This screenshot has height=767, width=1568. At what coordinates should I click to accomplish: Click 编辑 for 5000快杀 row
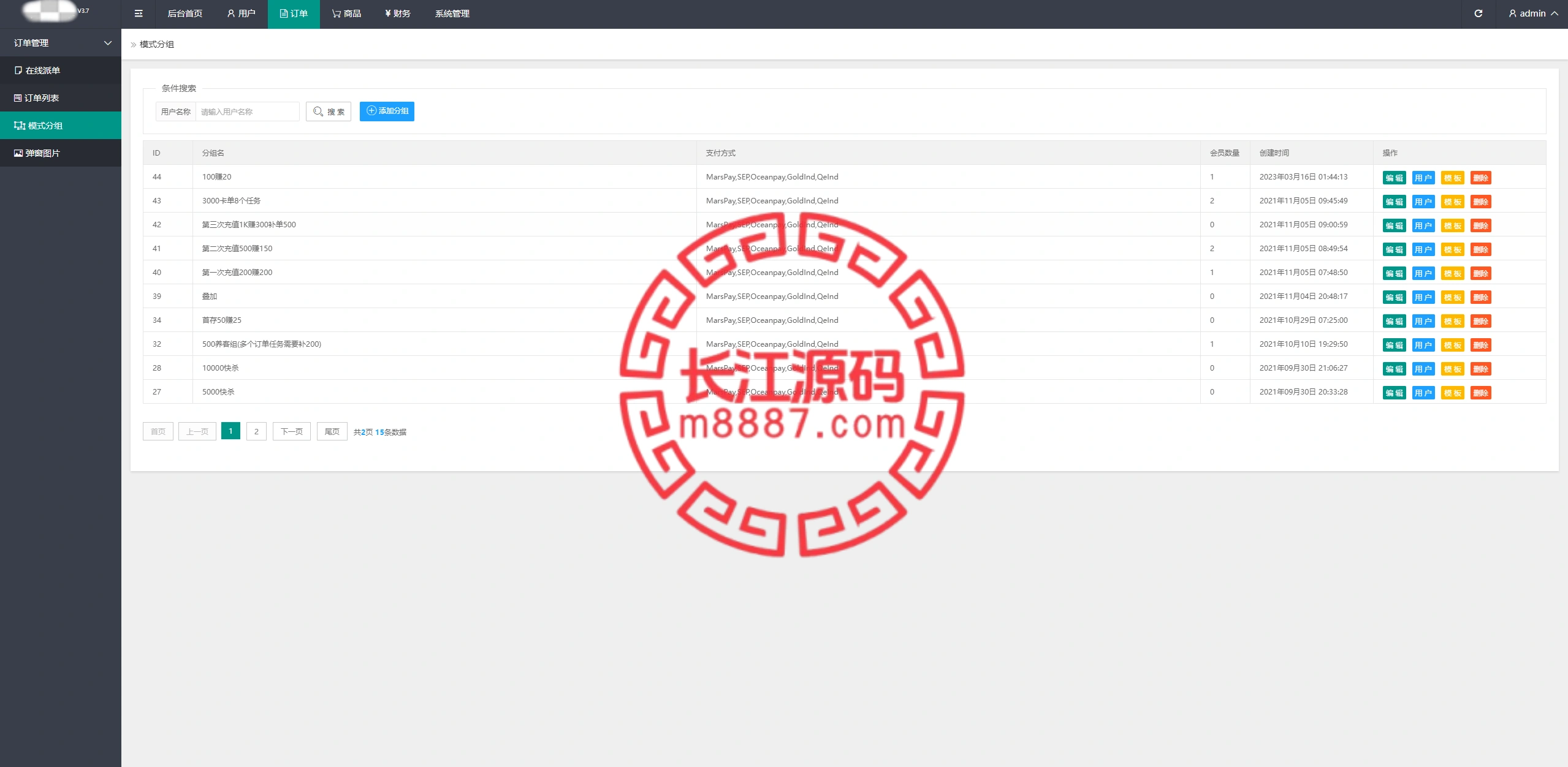(1394, 393)
